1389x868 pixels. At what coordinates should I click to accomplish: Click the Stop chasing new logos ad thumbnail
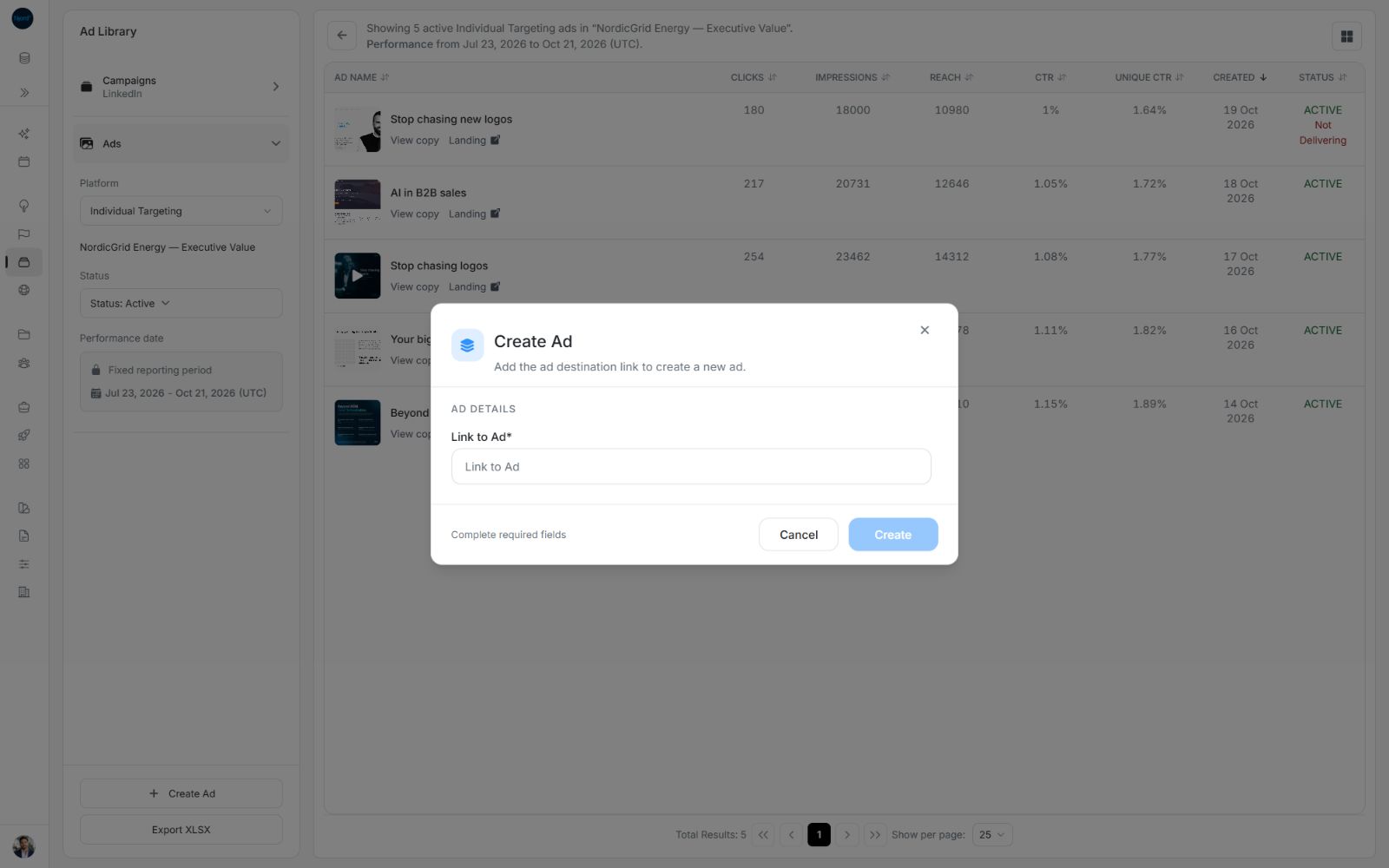358,129
